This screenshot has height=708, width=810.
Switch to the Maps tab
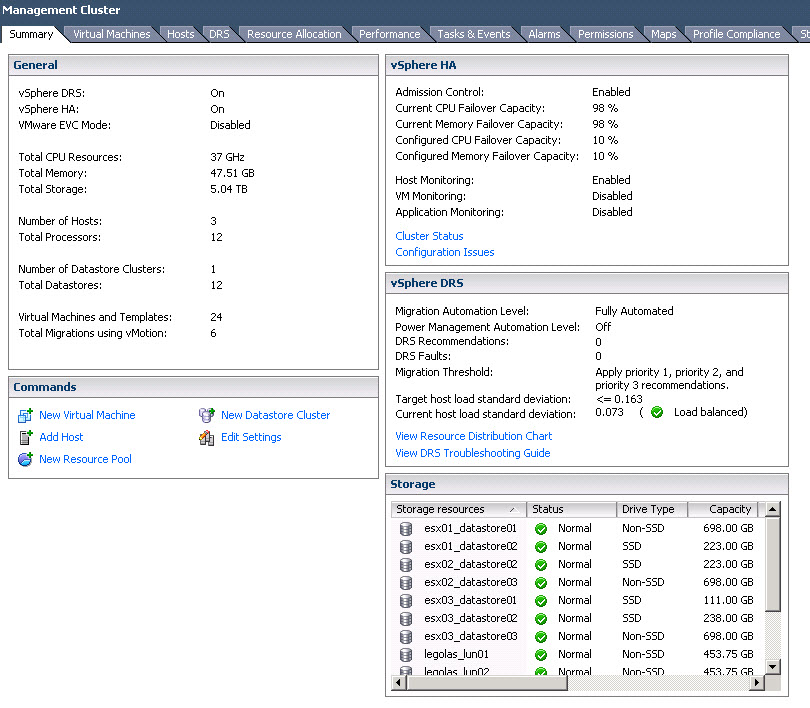663,34
